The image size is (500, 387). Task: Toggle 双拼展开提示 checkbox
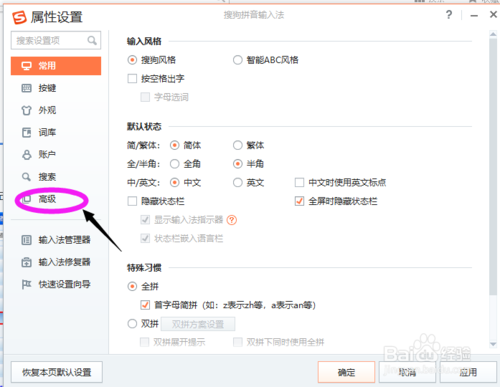(145, 342)
